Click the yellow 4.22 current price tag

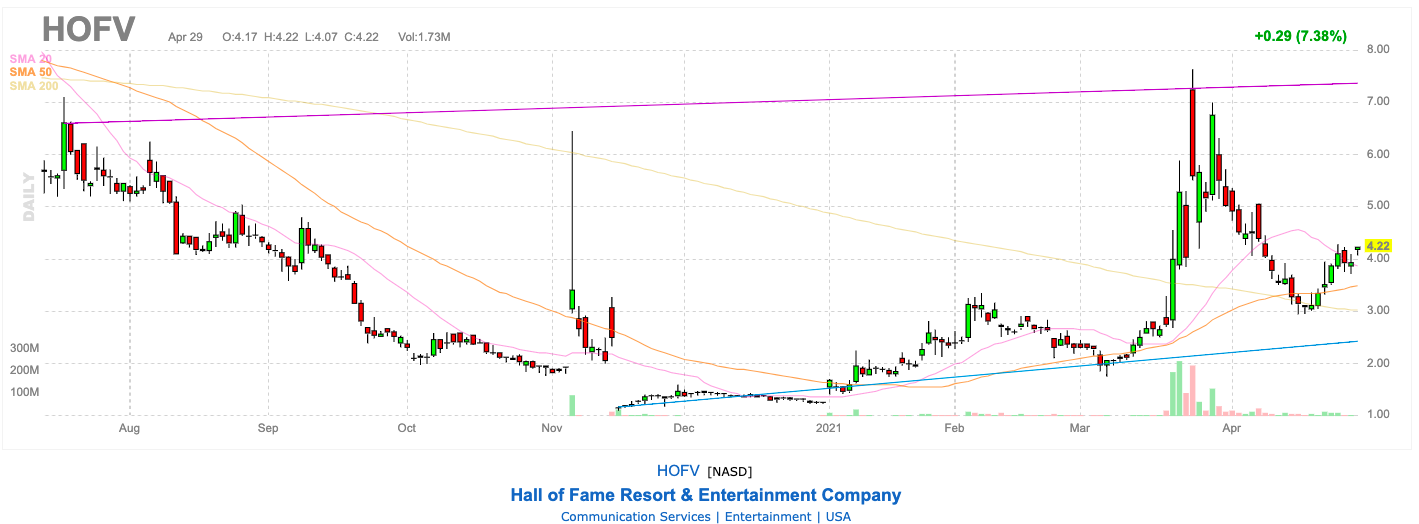[x=1378, y=245]
